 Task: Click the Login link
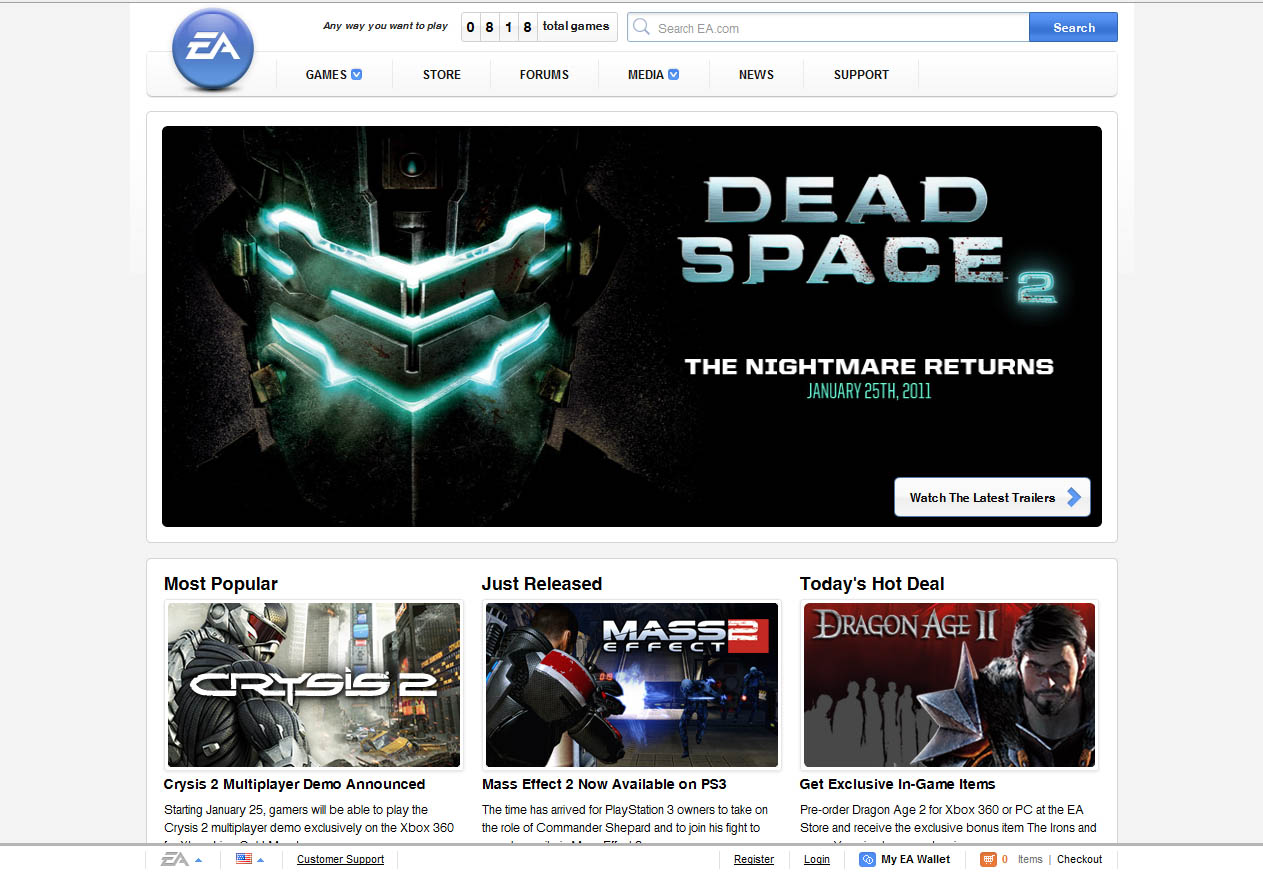tap(817, 859)
